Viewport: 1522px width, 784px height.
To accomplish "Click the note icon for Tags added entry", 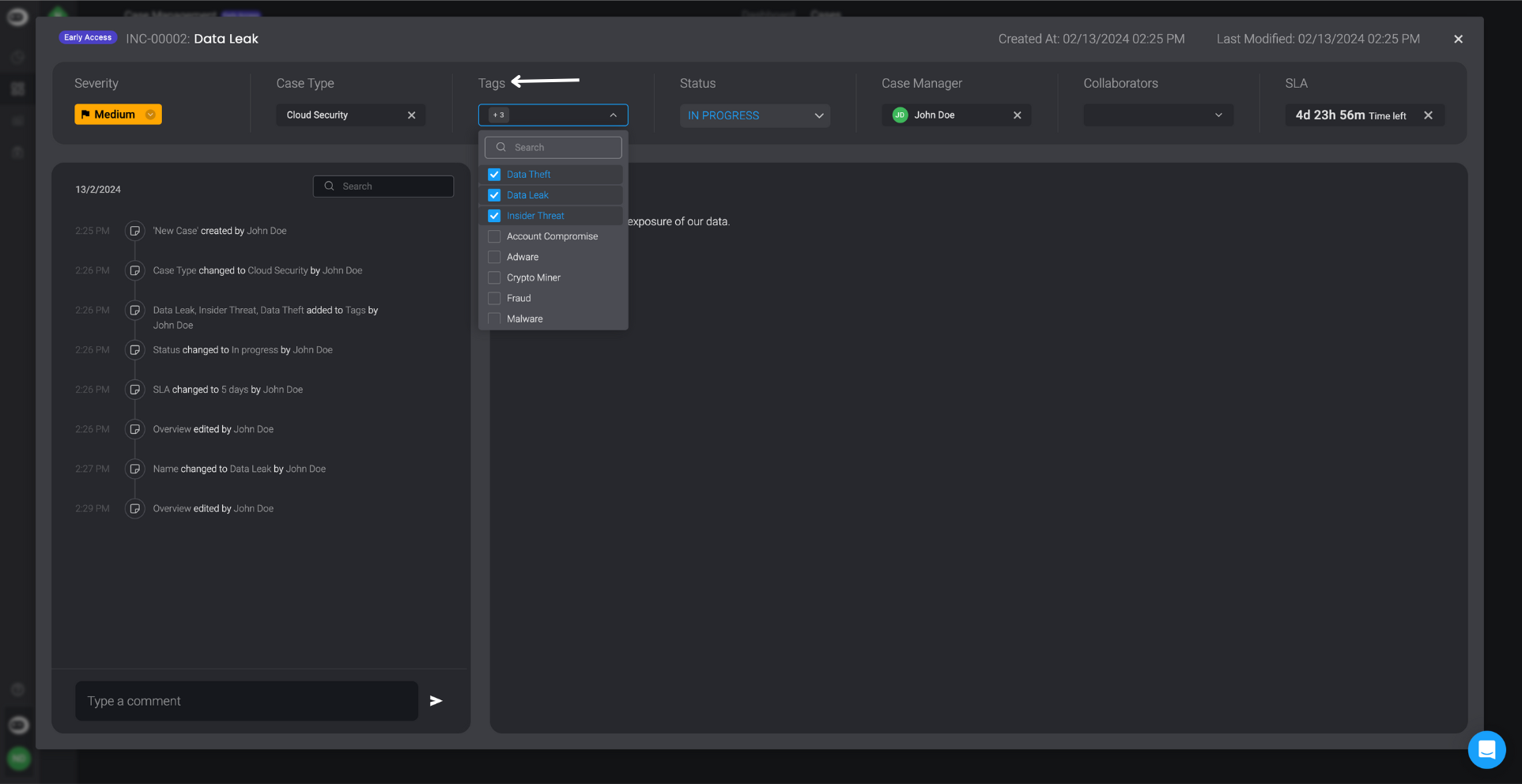I will coord(135,311).
